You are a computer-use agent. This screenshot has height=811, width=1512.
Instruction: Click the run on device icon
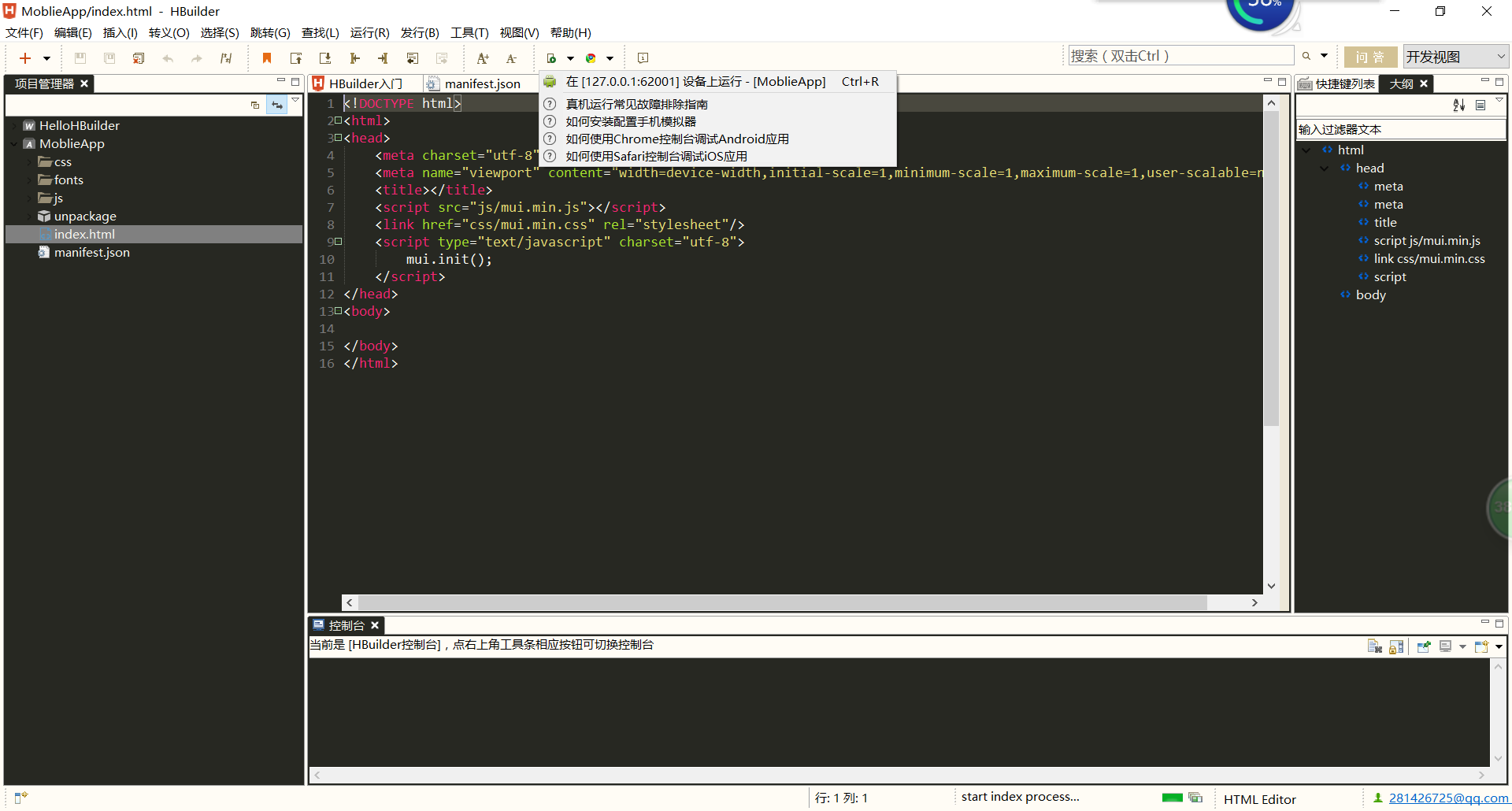coord(551,58)
